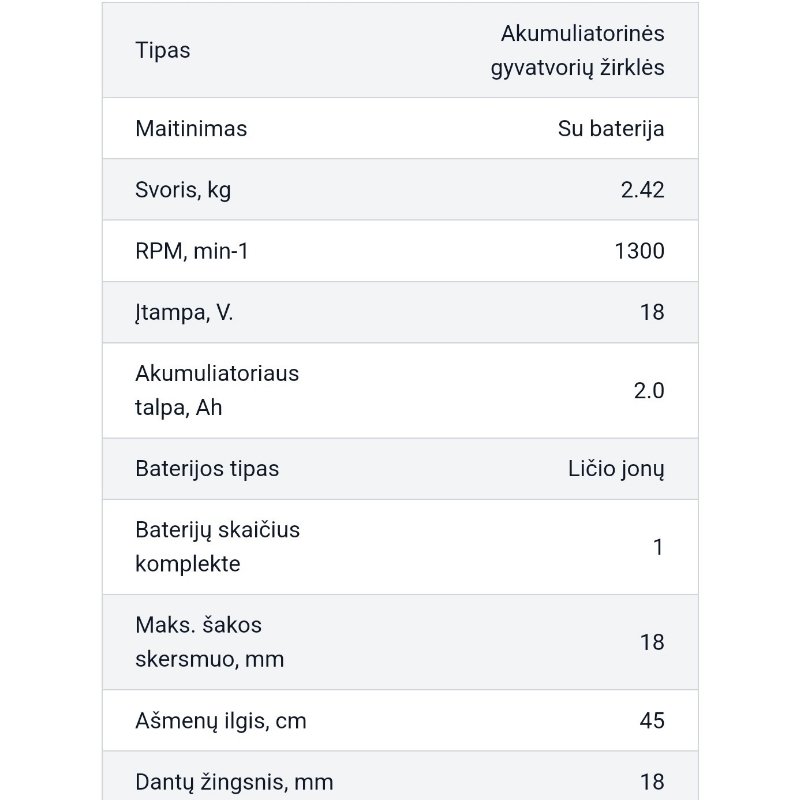
Task: Click the Baterijų skaičius komplekte label
Action: tap(217, 546)
